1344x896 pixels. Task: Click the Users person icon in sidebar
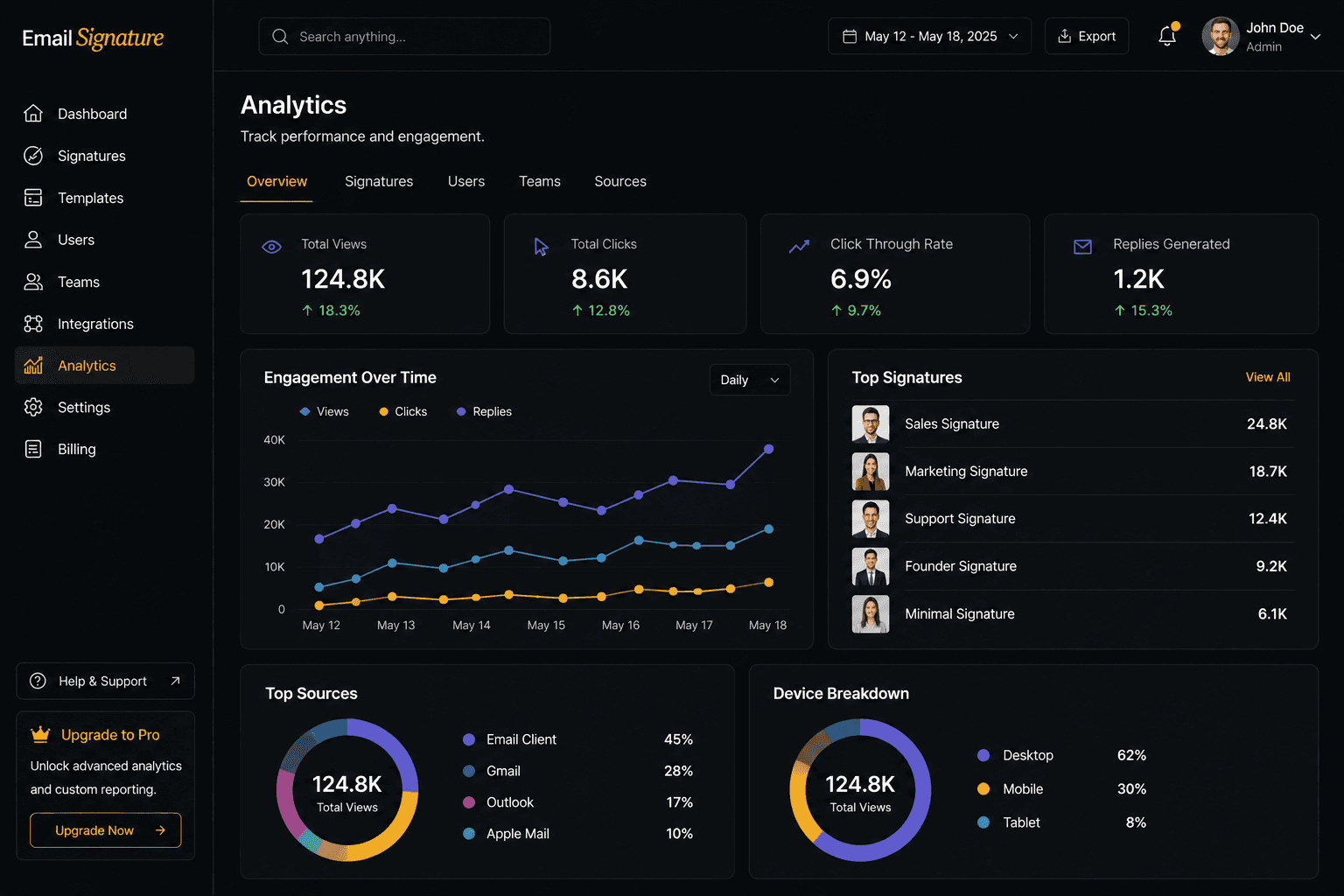[33, 240]
